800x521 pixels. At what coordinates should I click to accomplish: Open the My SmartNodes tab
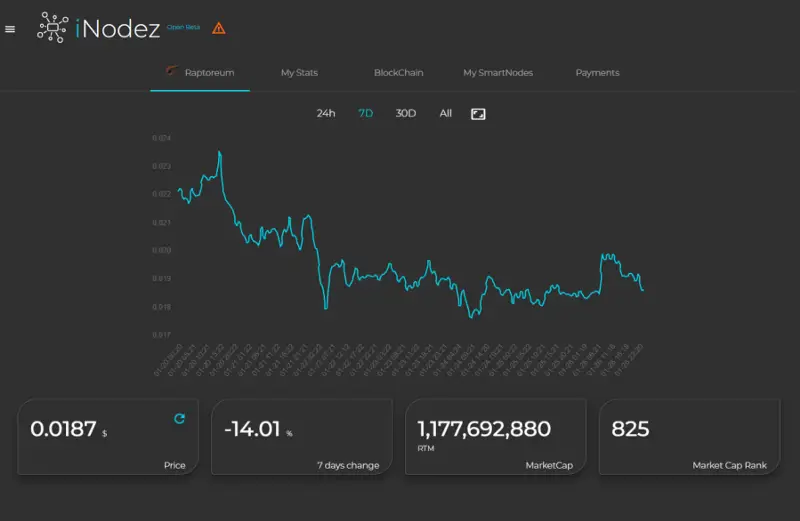click(x=498, y=73)
